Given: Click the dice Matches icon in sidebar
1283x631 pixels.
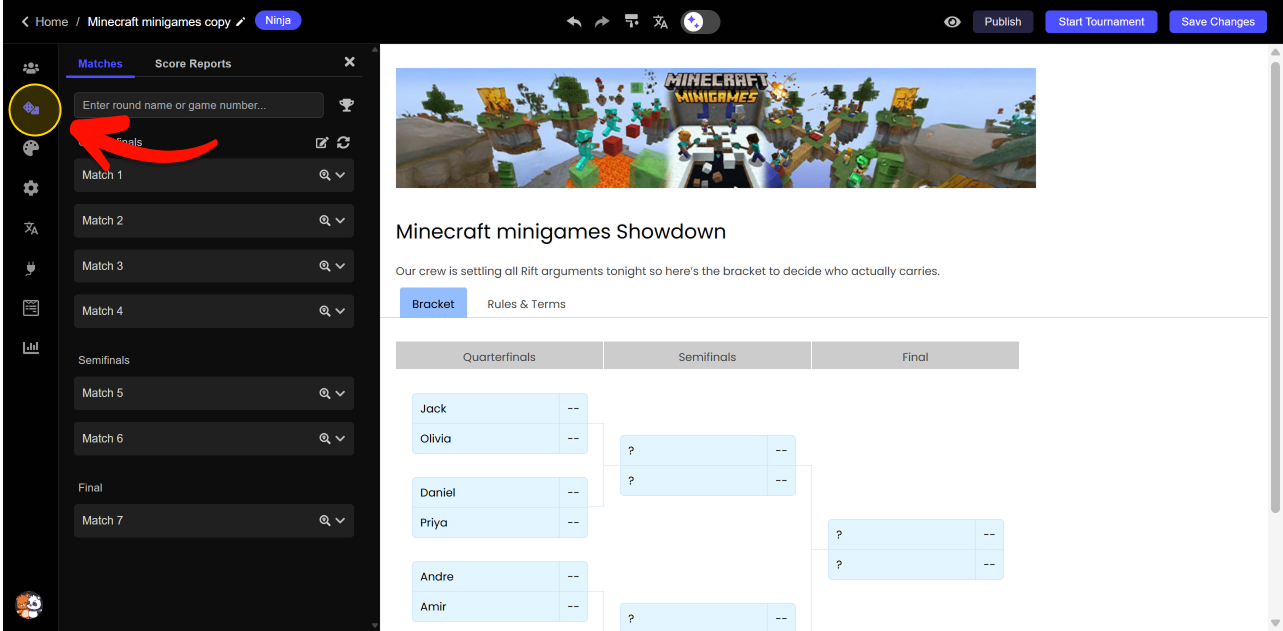Looking at the screenshot, I should (31, 108).
